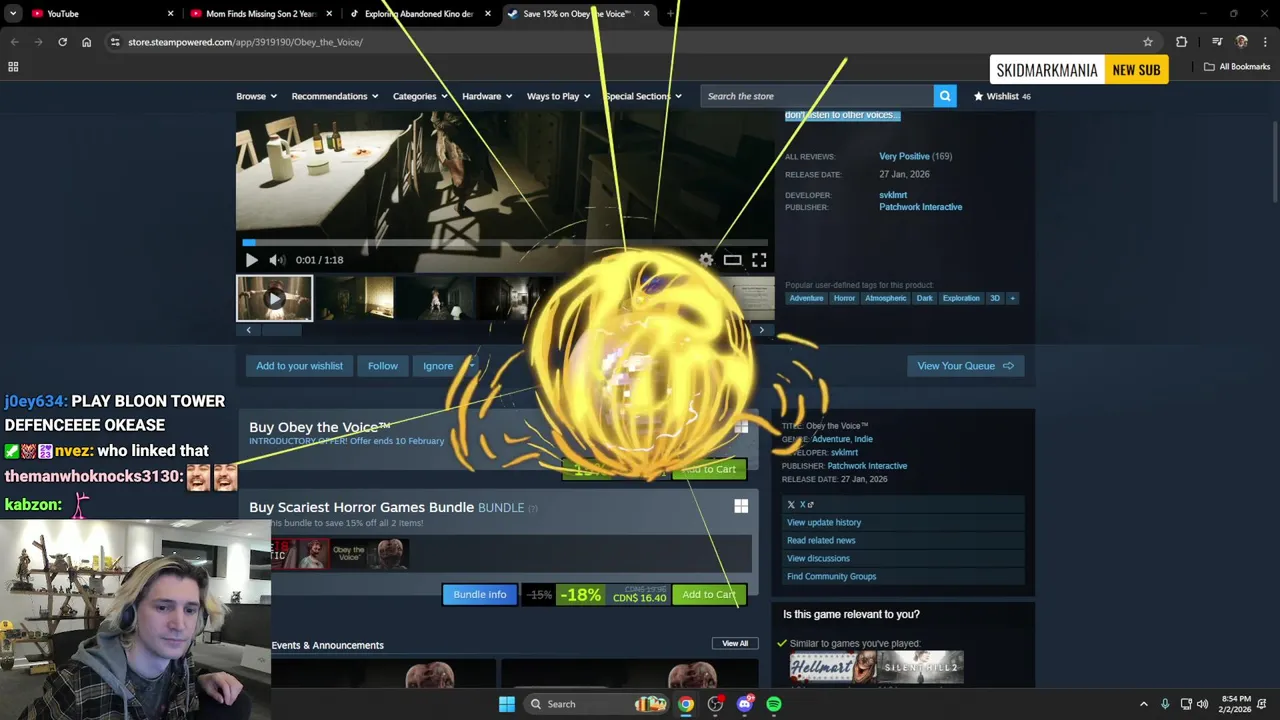The width and height of the screenshot is (1280, 720).
Task: Add more tags with the plus button
Action: (1012, 298)
